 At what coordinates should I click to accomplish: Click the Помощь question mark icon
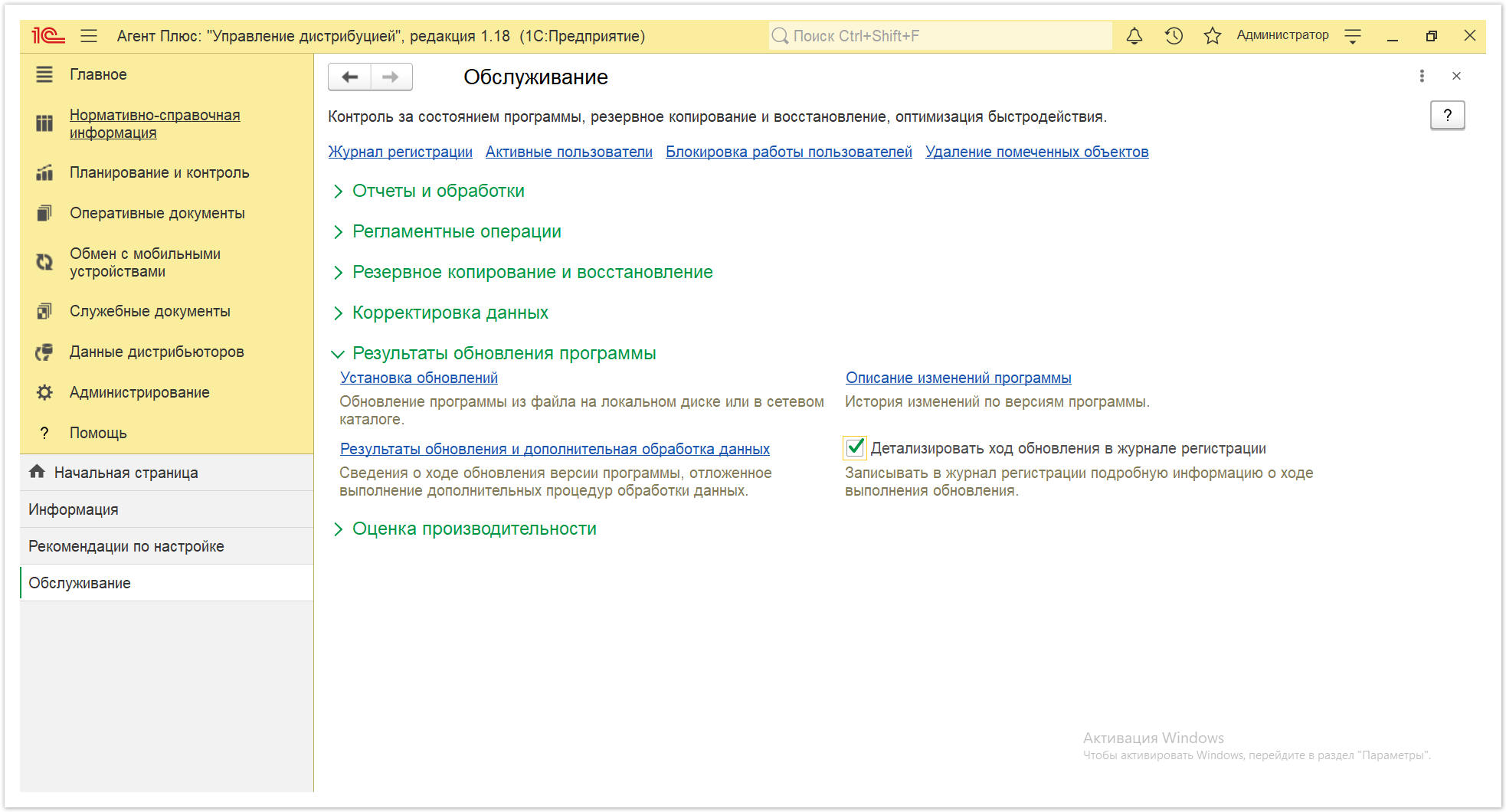tap(44, 433)
